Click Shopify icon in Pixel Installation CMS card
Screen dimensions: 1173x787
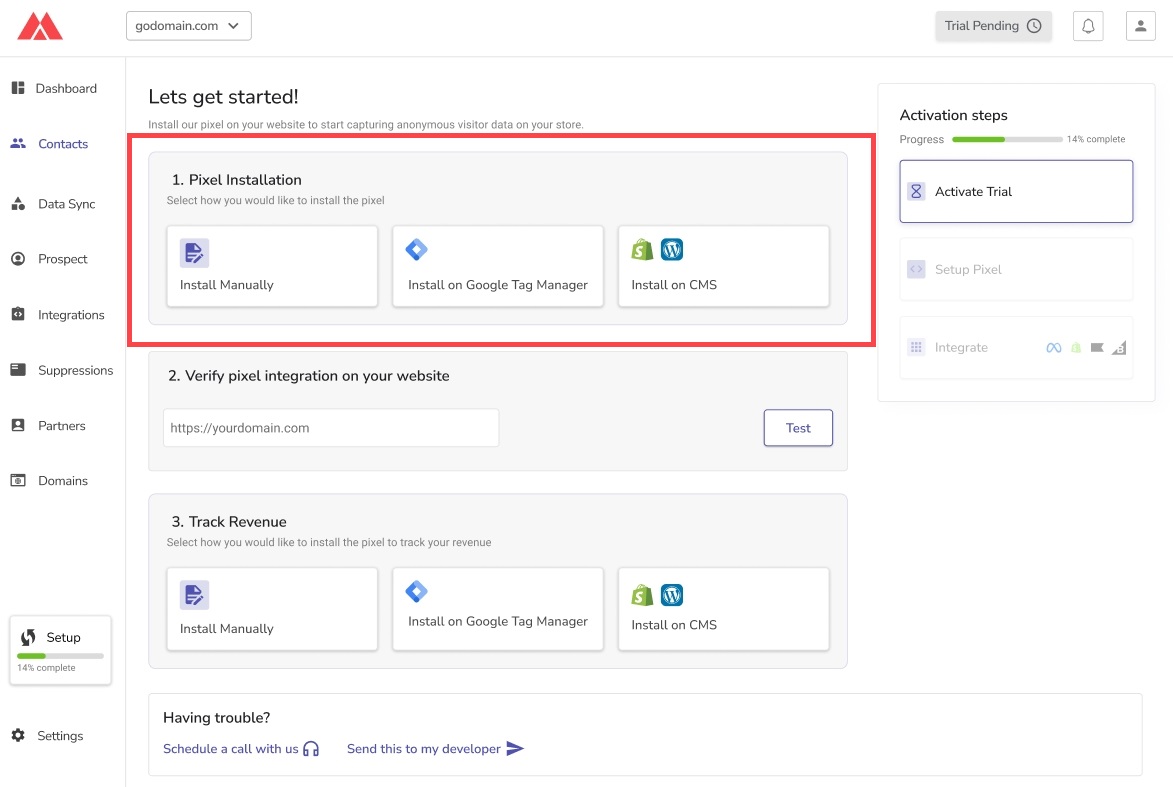643,249
